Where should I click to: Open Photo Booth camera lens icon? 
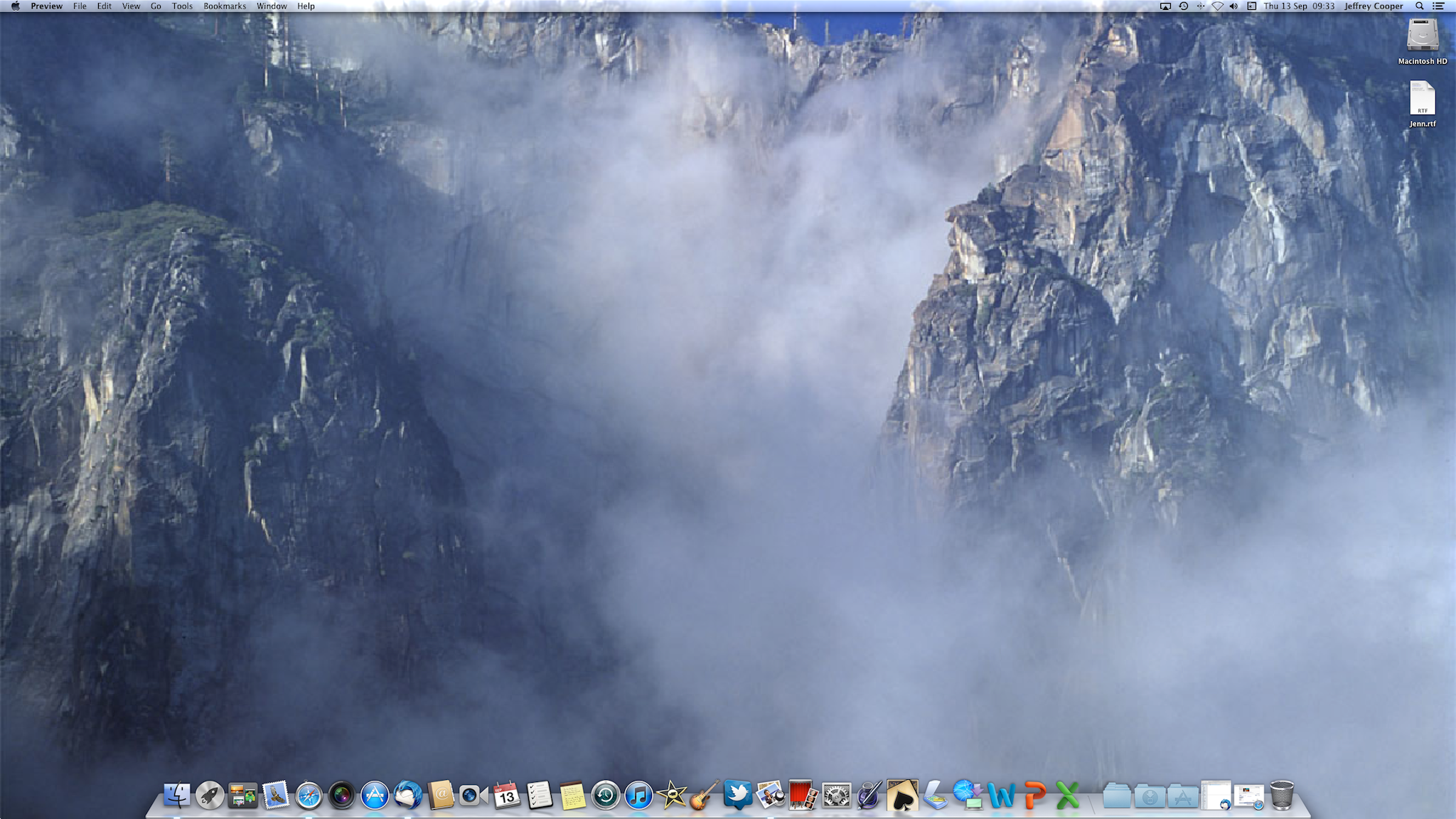click(342, 795)
